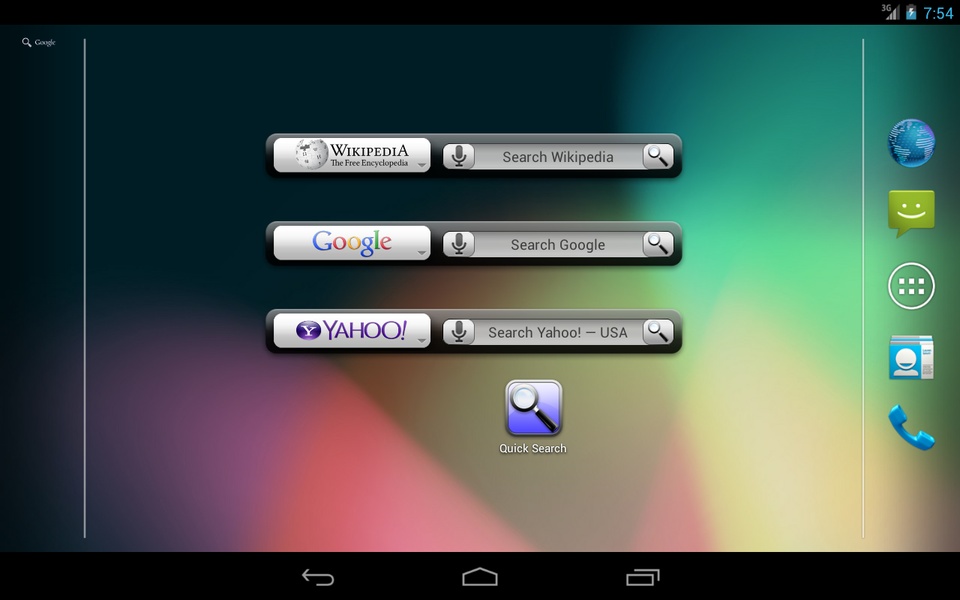The width and height of the screenshot is (960, 600).
Task: Tap the microphone in the Yahoo search bar
Action: point(459,332)
